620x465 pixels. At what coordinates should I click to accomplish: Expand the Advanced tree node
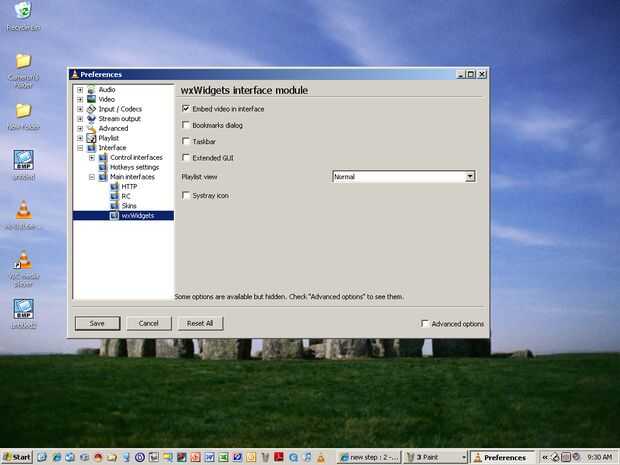tap(80, 129)
